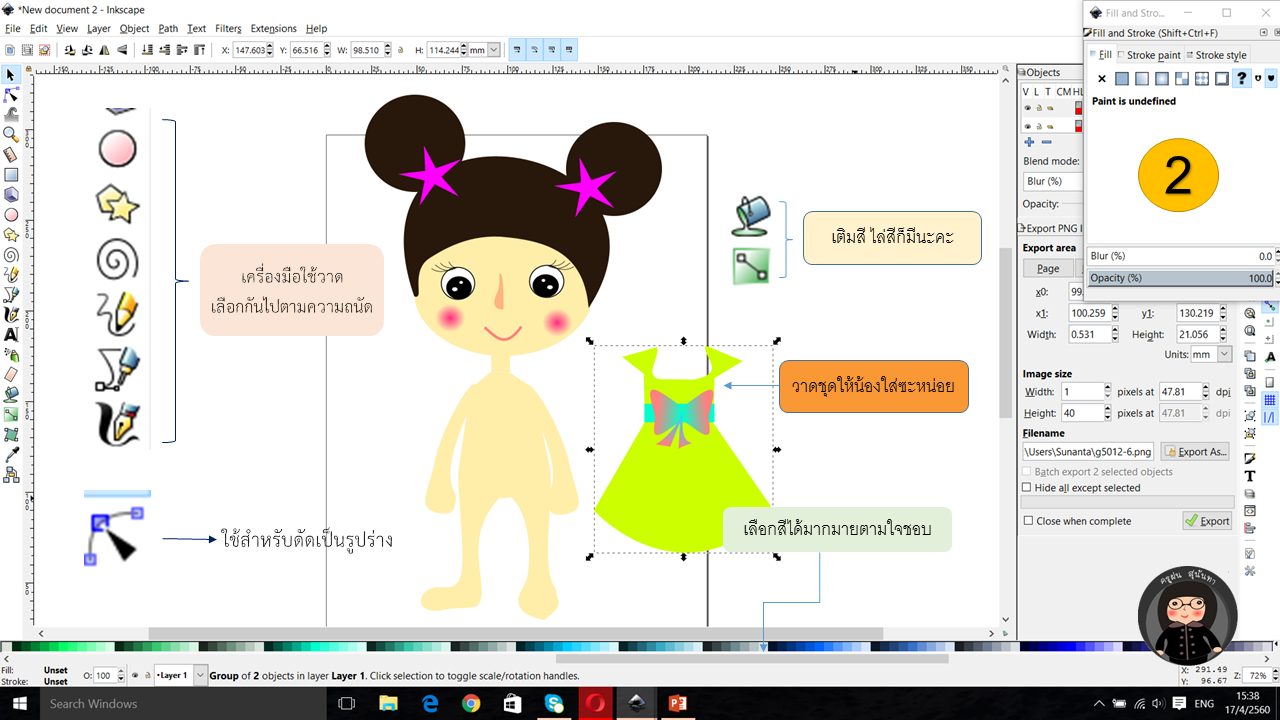Viewport: 1280px width, 720px height.
Task: Open the Extensions menu
Action: 273,29
